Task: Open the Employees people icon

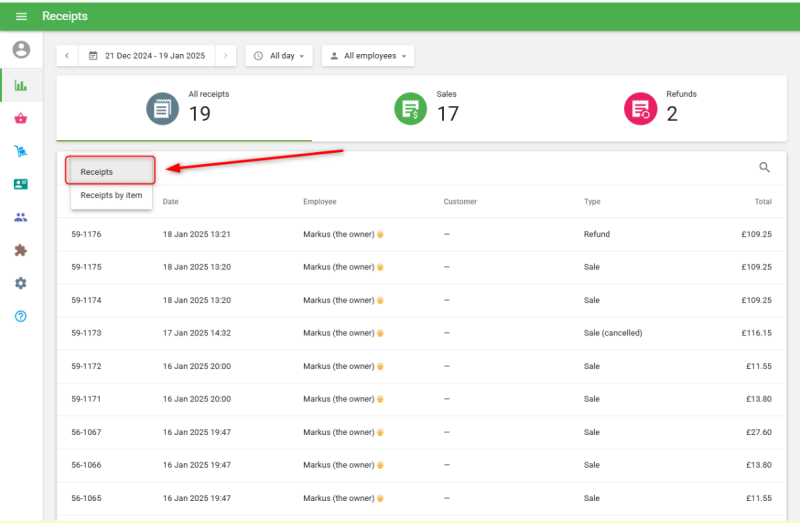Action: [x=21, y=217]
